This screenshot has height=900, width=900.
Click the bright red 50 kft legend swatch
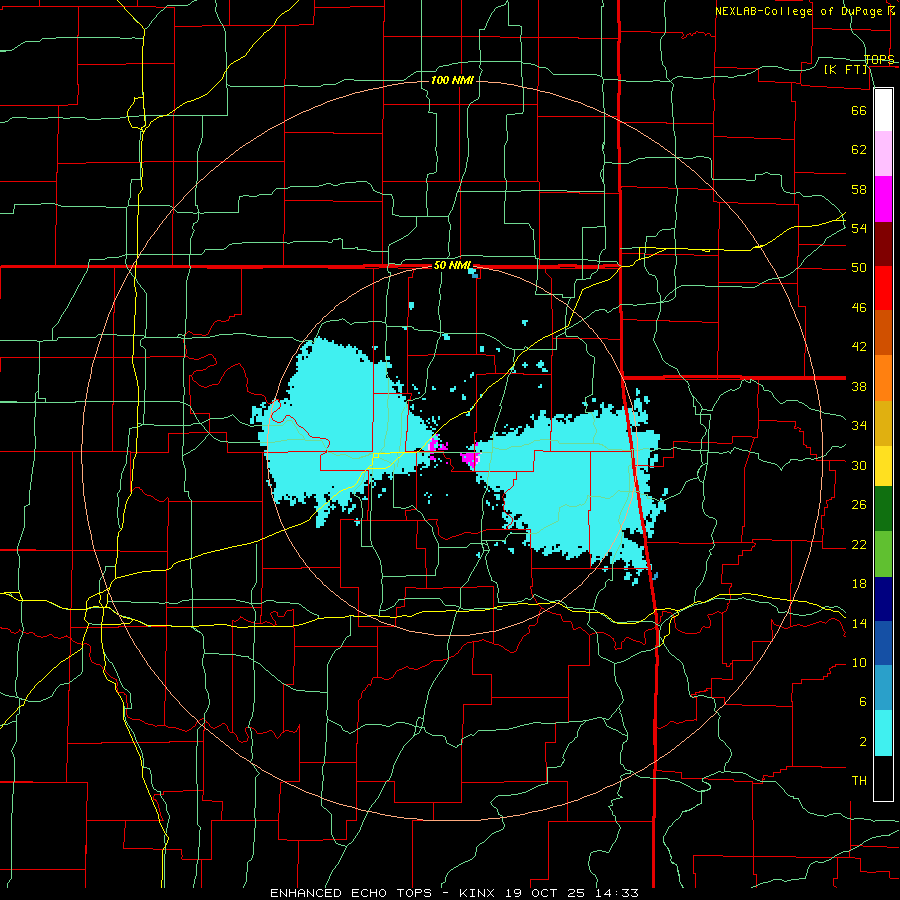883,288
